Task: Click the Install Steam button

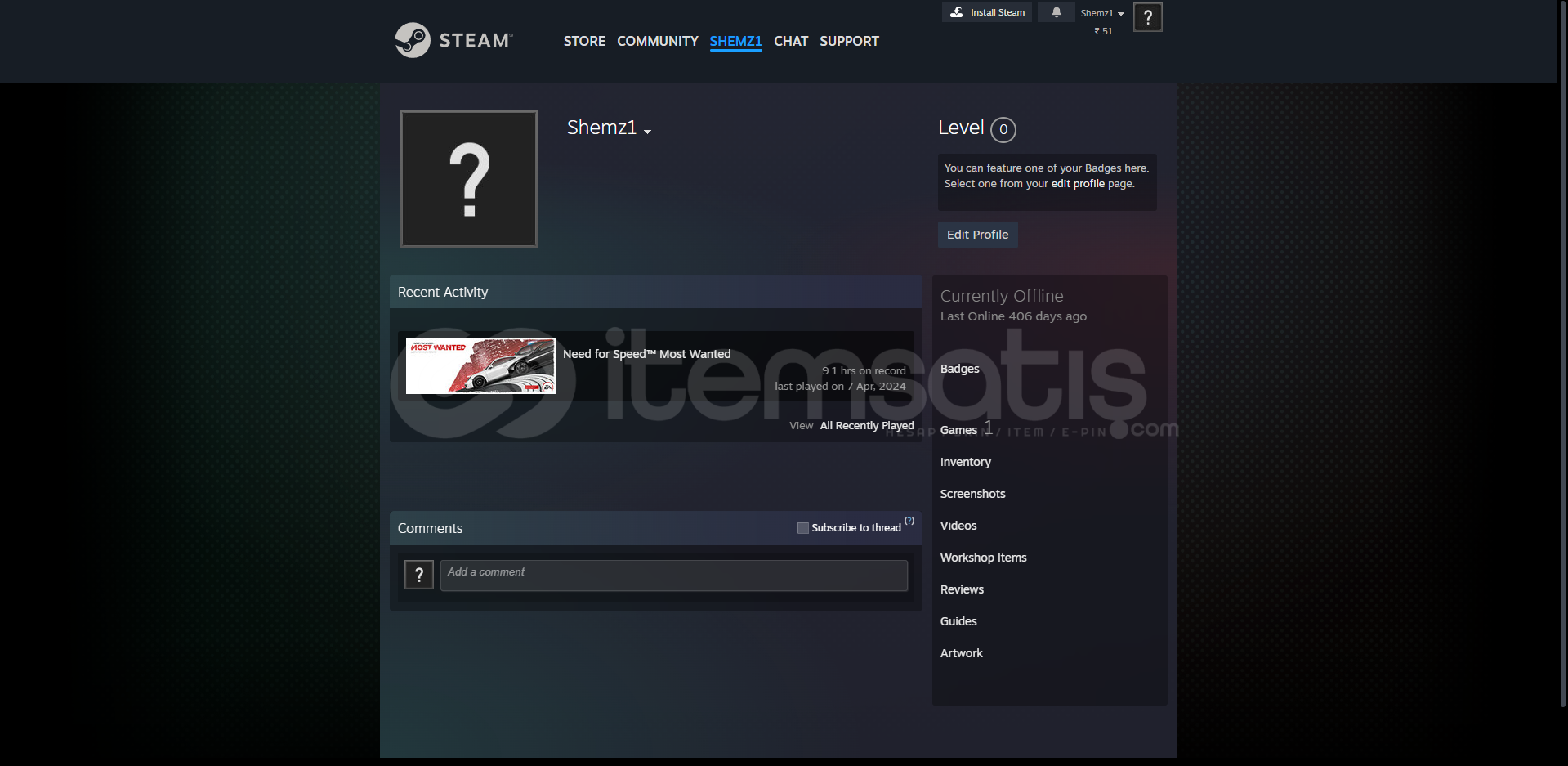Action: click(987, 12)
